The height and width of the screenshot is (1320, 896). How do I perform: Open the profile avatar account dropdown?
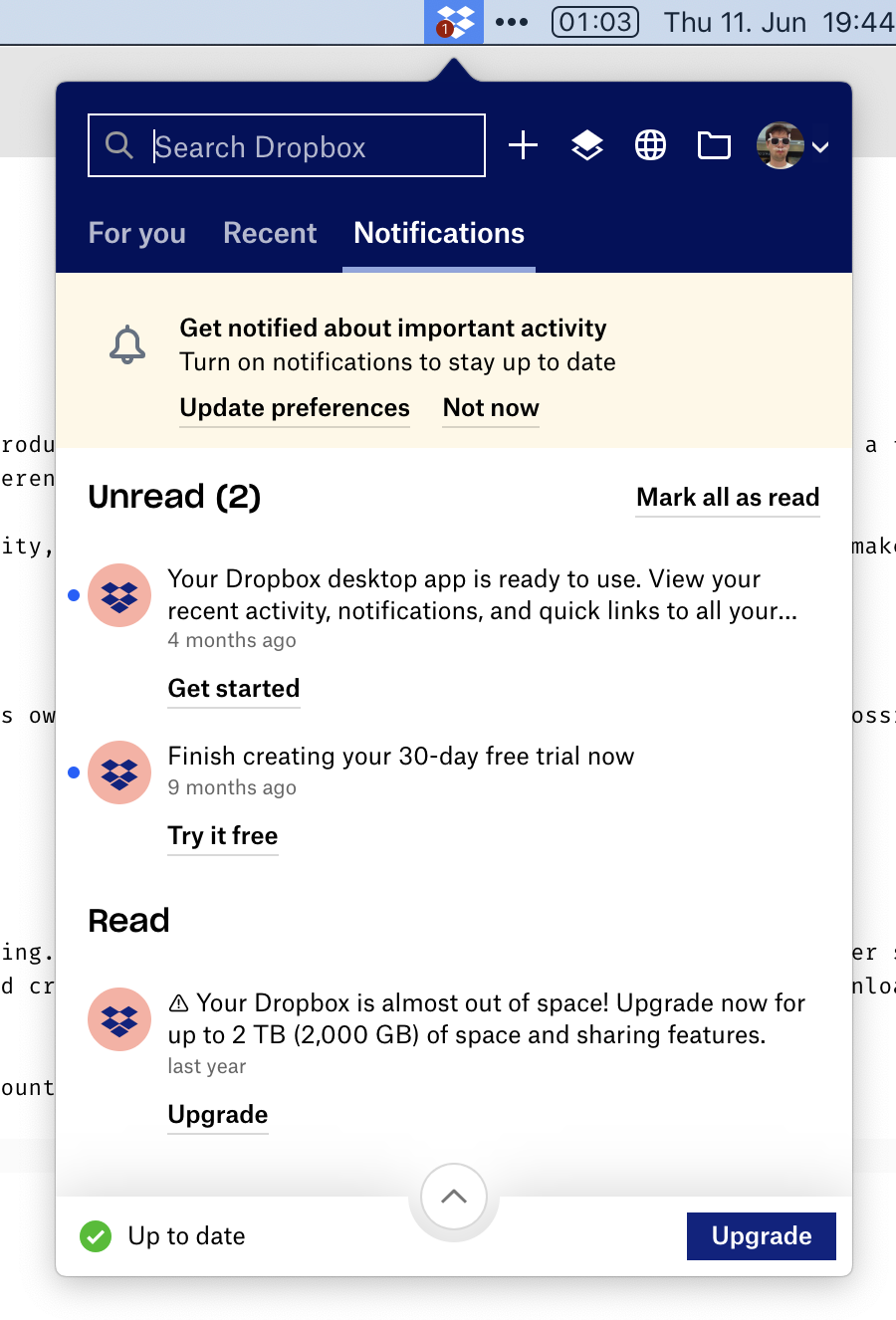tap(792, 146)
